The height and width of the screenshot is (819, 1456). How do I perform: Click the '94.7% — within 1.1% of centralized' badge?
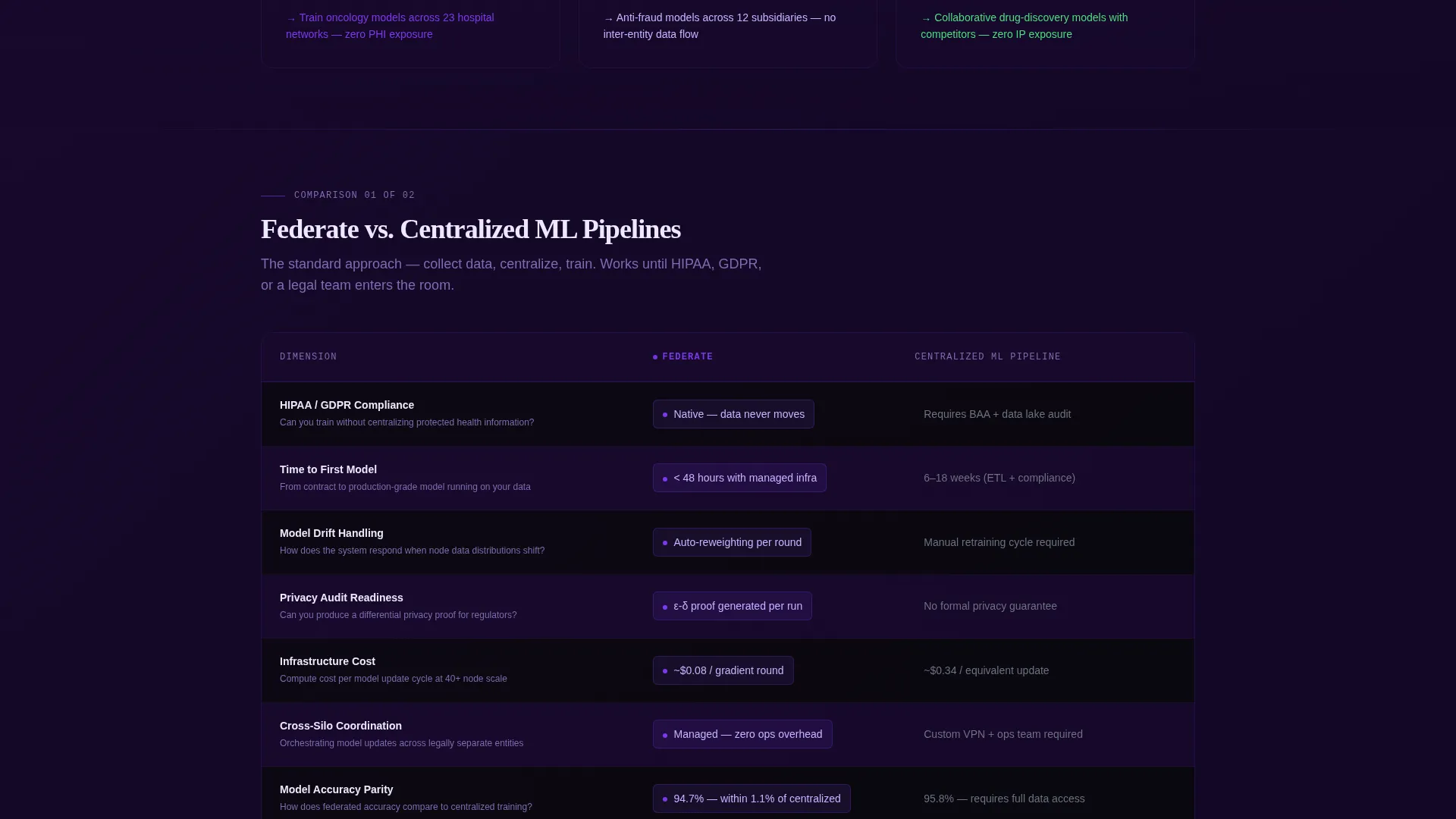[752, 799]
